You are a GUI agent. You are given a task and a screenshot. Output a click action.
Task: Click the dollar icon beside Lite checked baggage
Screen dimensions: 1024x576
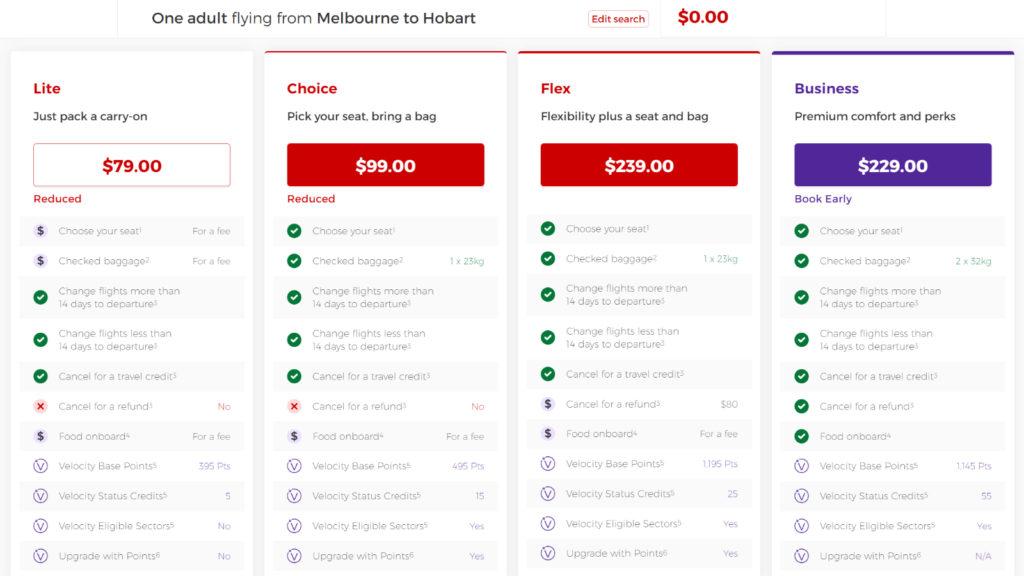[40, 261]
